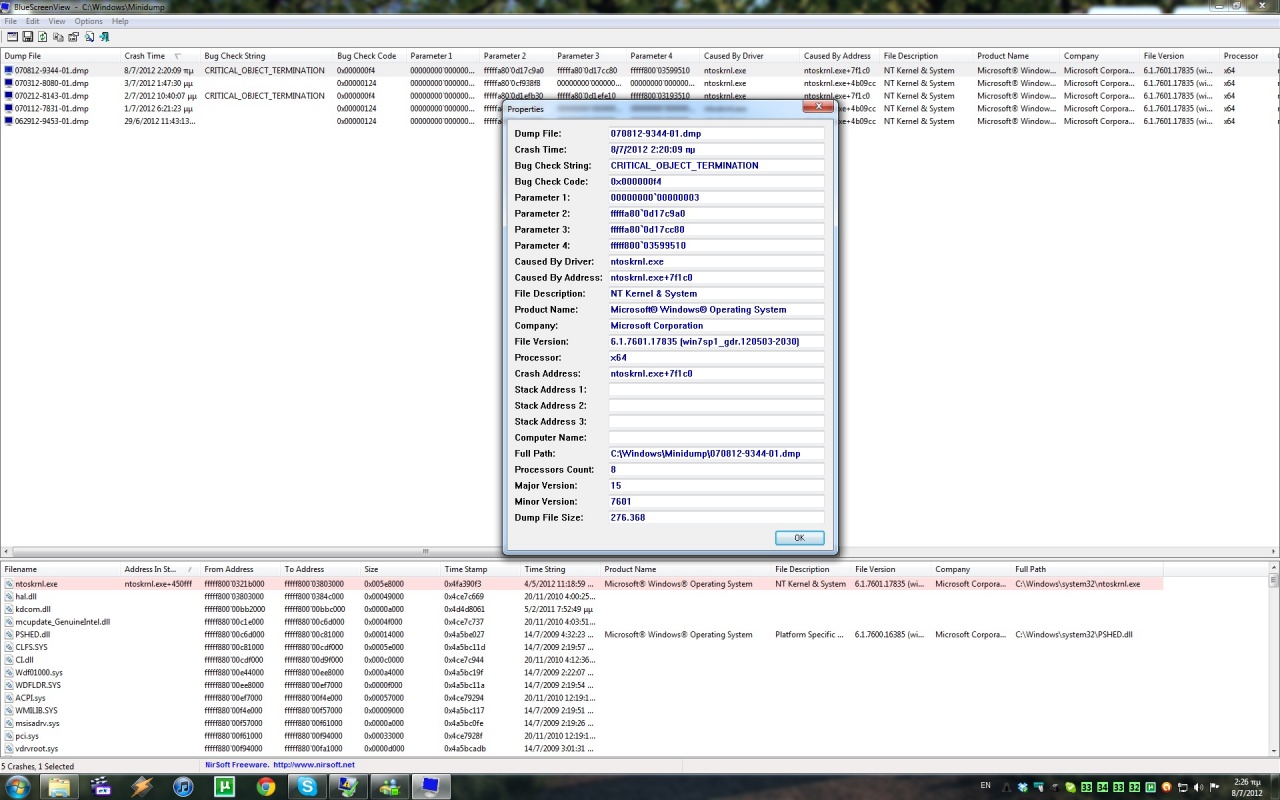Sort lower pane by Address In Stack column
The height and width of the screenshot is (800, 1280).
coord(160,569)
